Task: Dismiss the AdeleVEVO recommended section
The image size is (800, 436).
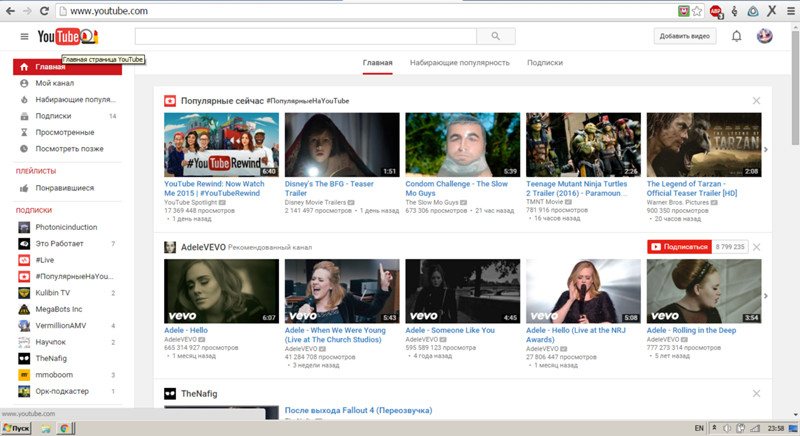Action: click(756, 247)
